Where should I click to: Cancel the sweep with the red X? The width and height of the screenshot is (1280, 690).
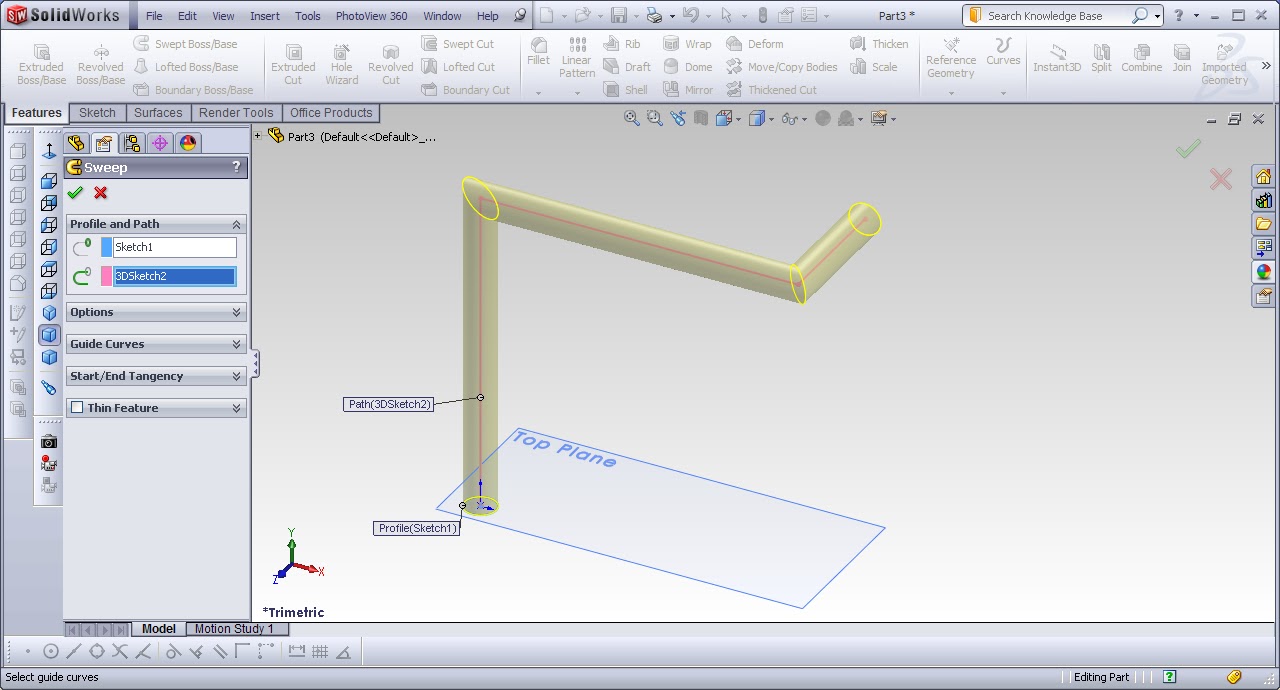pos(99,193)
